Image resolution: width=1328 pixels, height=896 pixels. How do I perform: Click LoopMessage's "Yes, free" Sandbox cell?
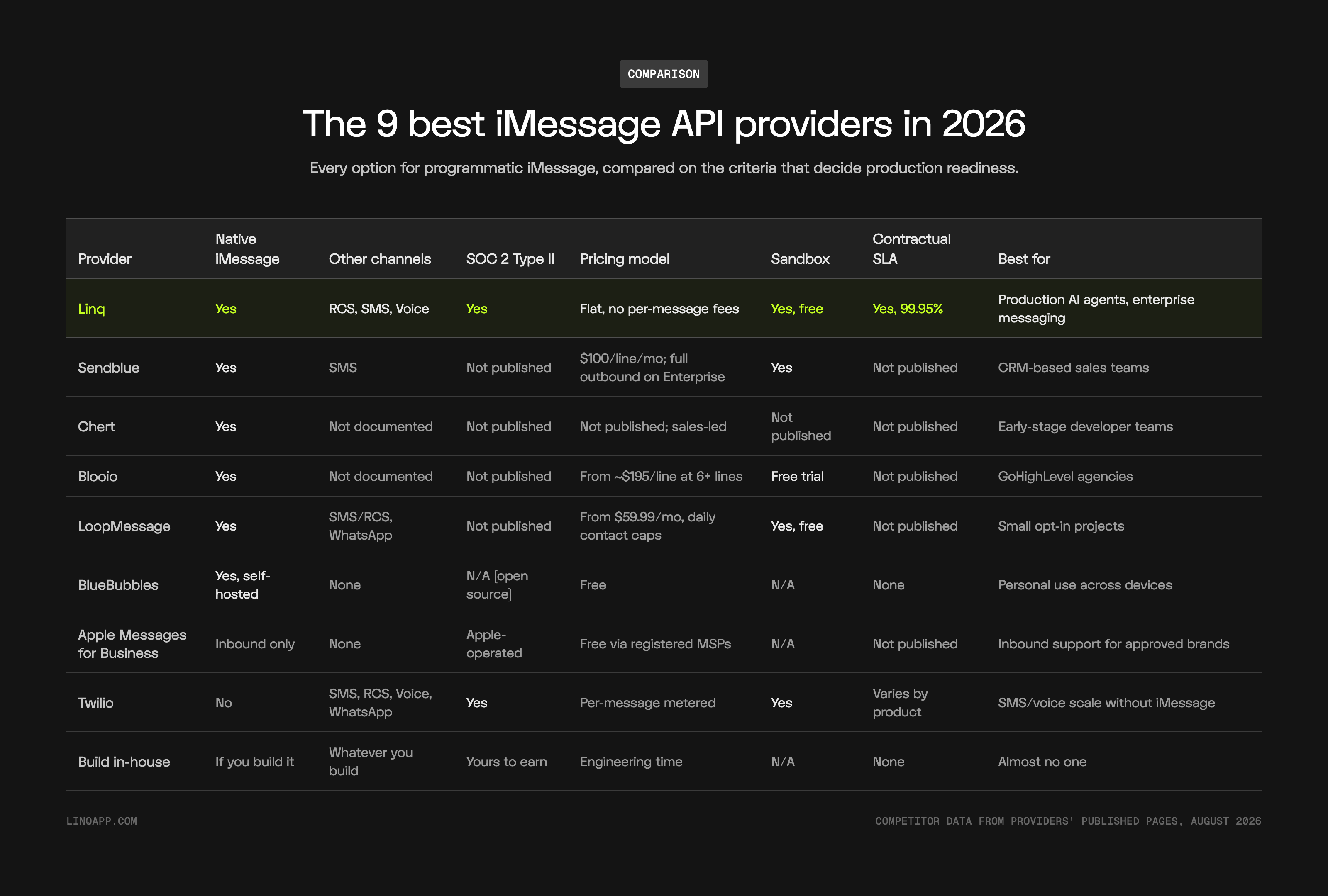coord(797,526)
